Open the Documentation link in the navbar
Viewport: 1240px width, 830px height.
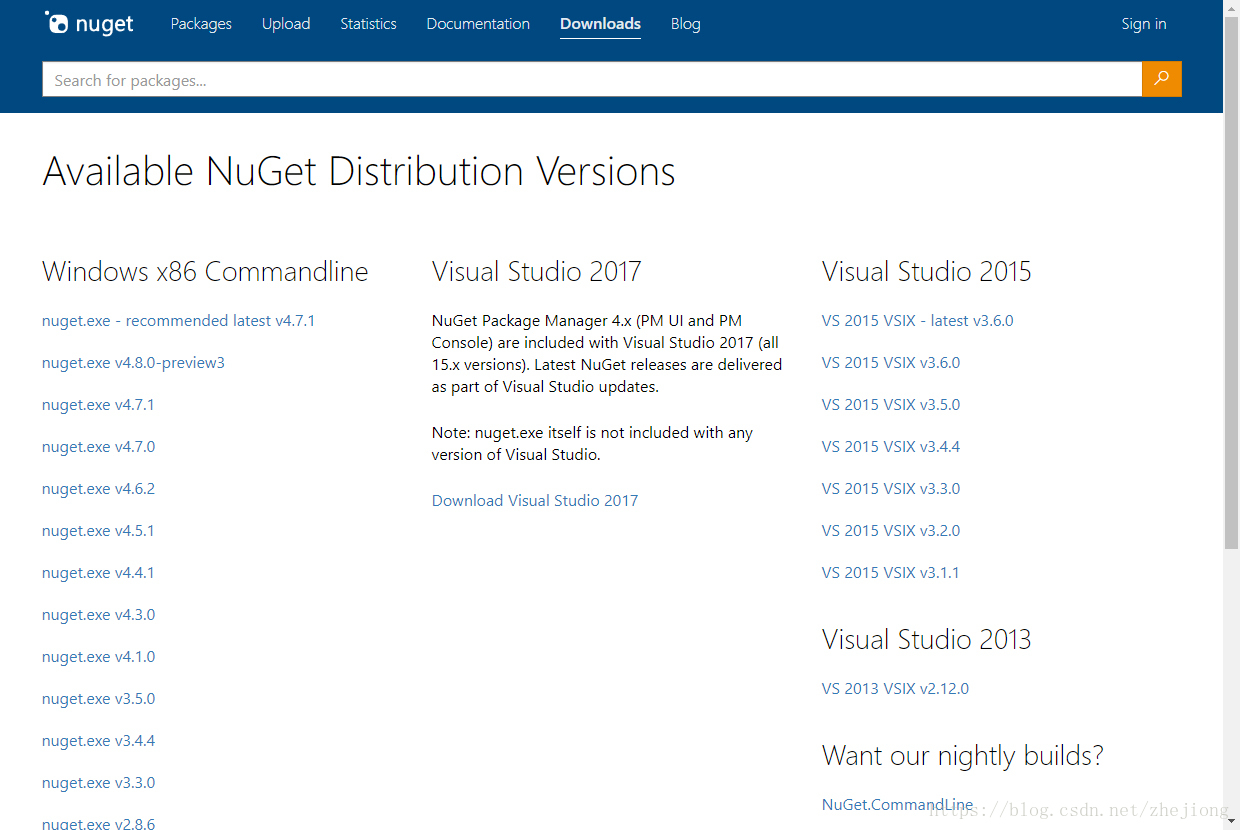point(478,24)
